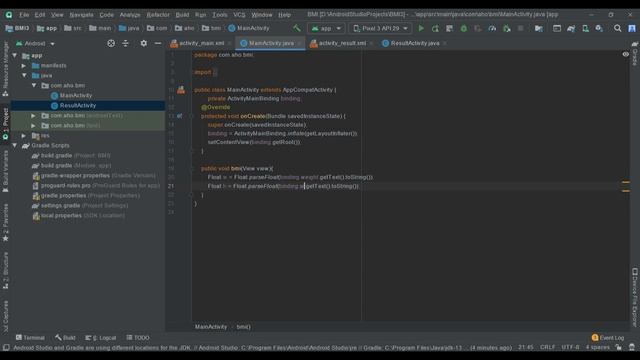640x360 pixels.
Task: Run the app with green play button
Action: click(x=421, y=28)
